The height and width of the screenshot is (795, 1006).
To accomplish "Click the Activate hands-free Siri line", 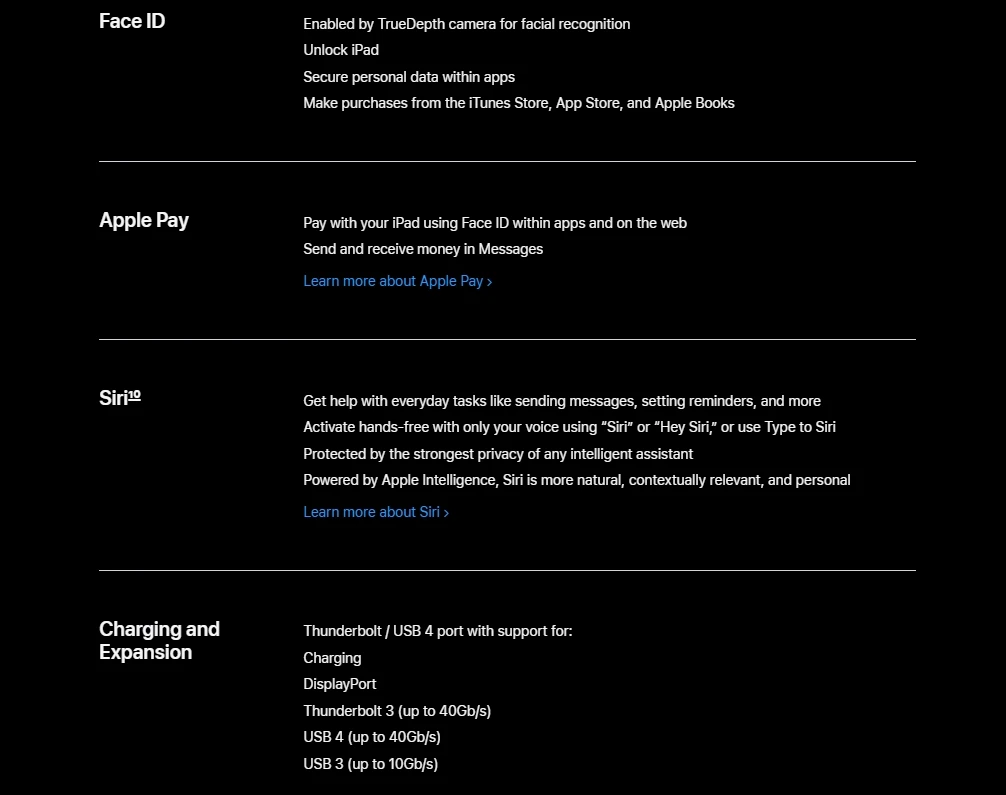I will click(x=569, y=427).
